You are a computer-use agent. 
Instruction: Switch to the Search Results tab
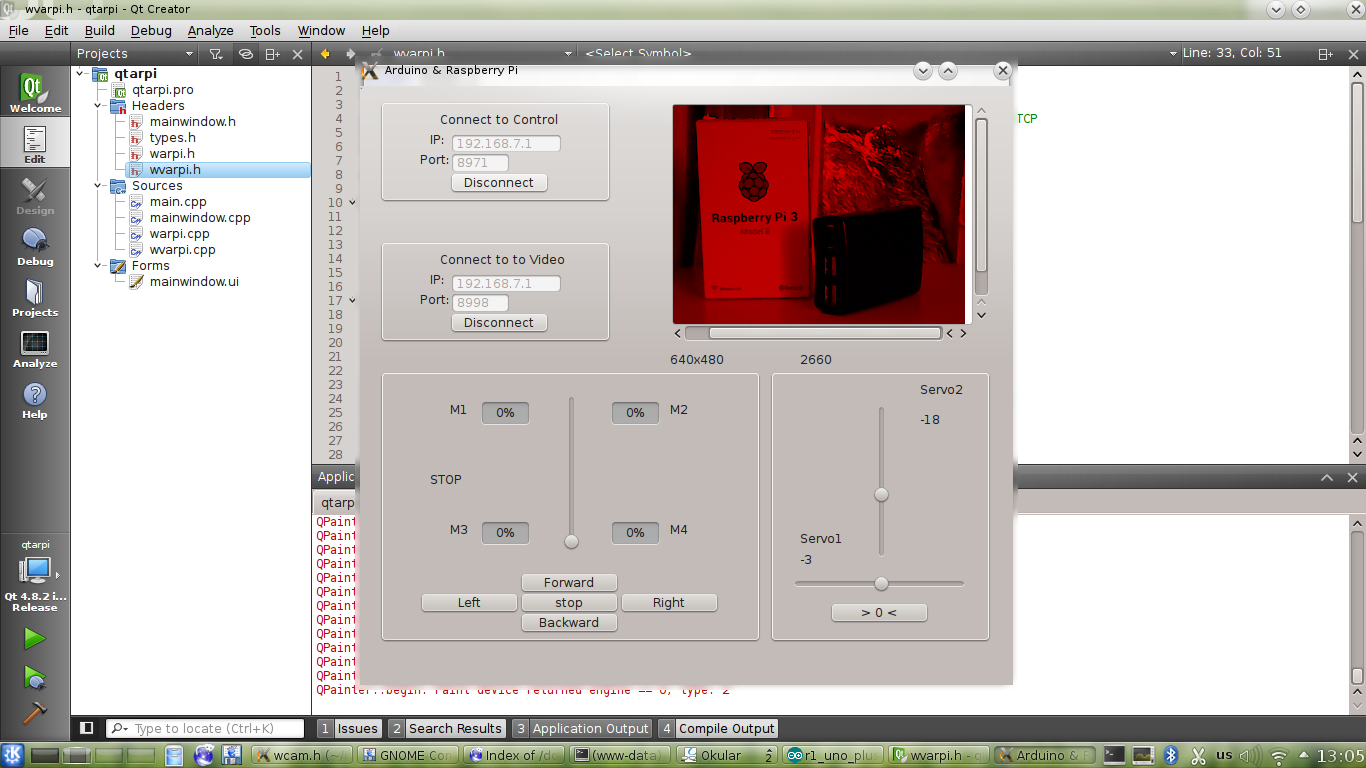pyautogui.click(x=446, y=729)
